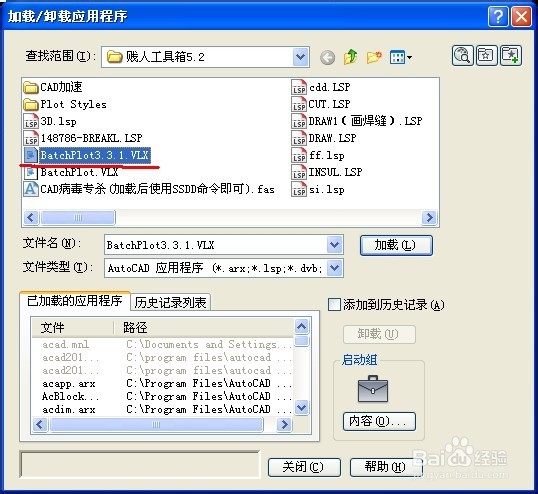The image size is (538, 494).
Task: Select acapp.arx in loaded applications list
Action: pyautogui.click(x=69, y=384)
